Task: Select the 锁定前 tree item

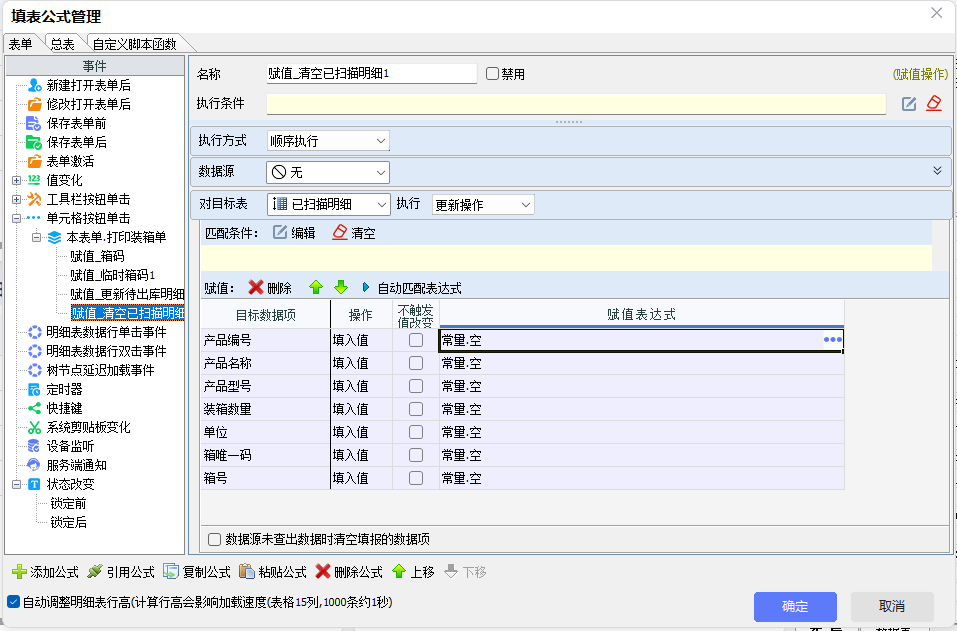Action: (x=68, y=503)
